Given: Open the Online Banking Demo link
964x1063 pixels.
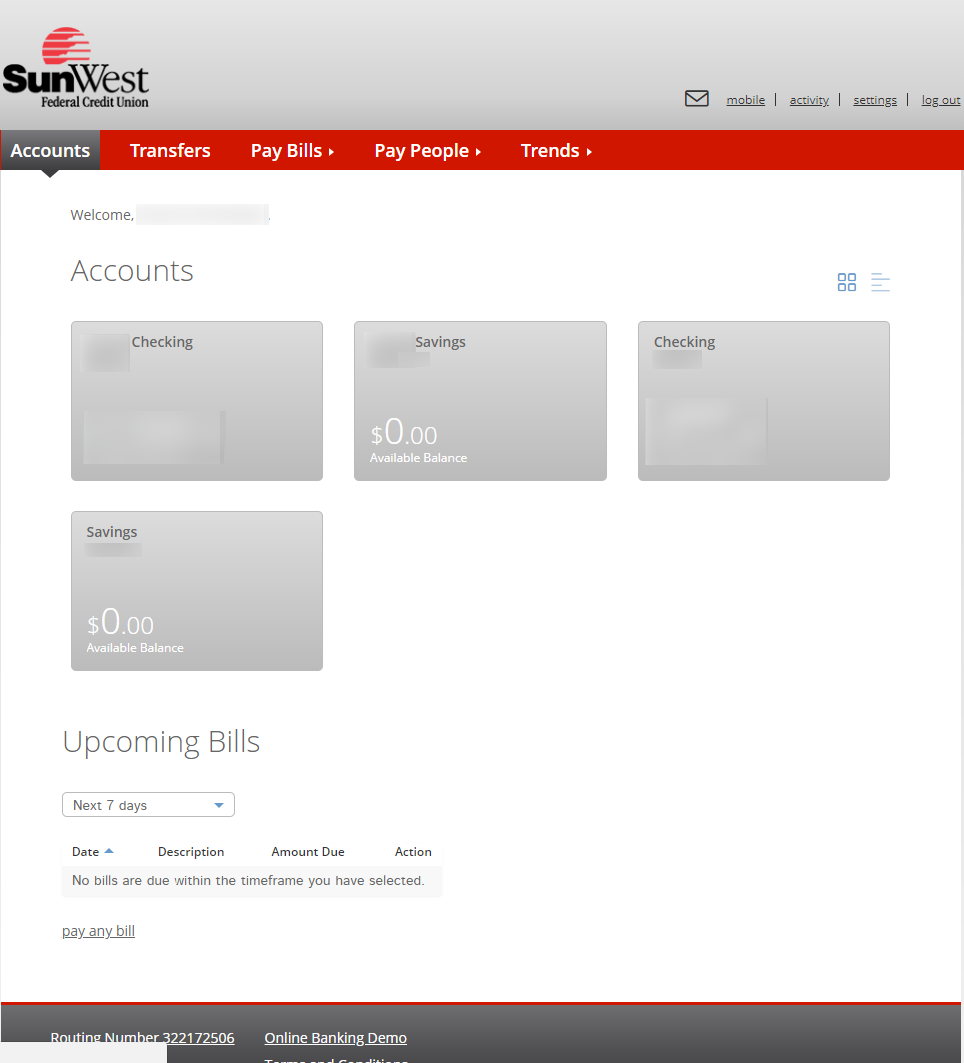Looking at the screenshot, I should [335, 1038].
